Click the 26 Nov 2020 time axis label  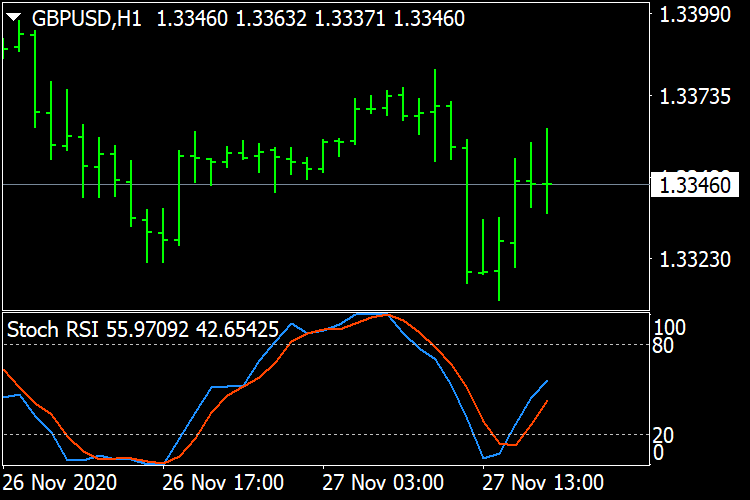60,483
